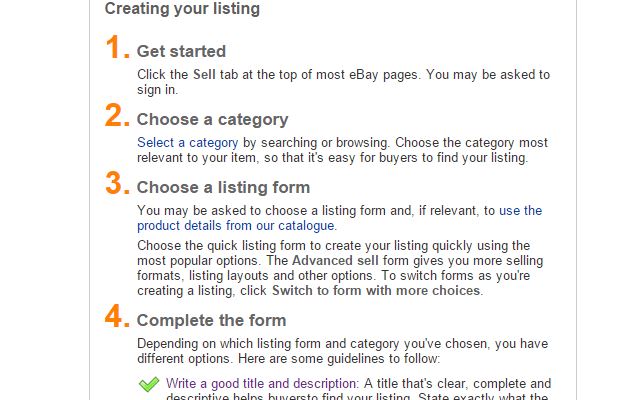Click the orange step number 3
This screenshot has width=622, height=400.
[x=117, y=183]
